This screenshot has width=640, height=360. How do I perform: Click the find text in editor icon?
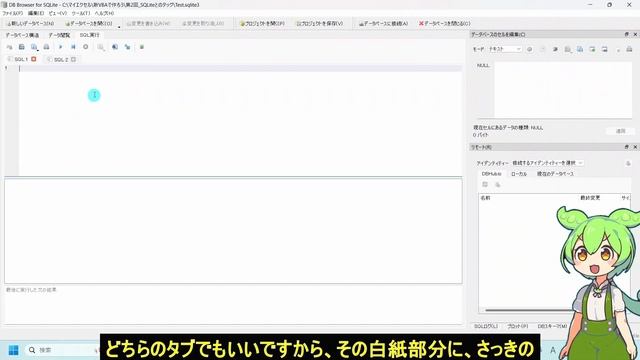click(115, 47)
